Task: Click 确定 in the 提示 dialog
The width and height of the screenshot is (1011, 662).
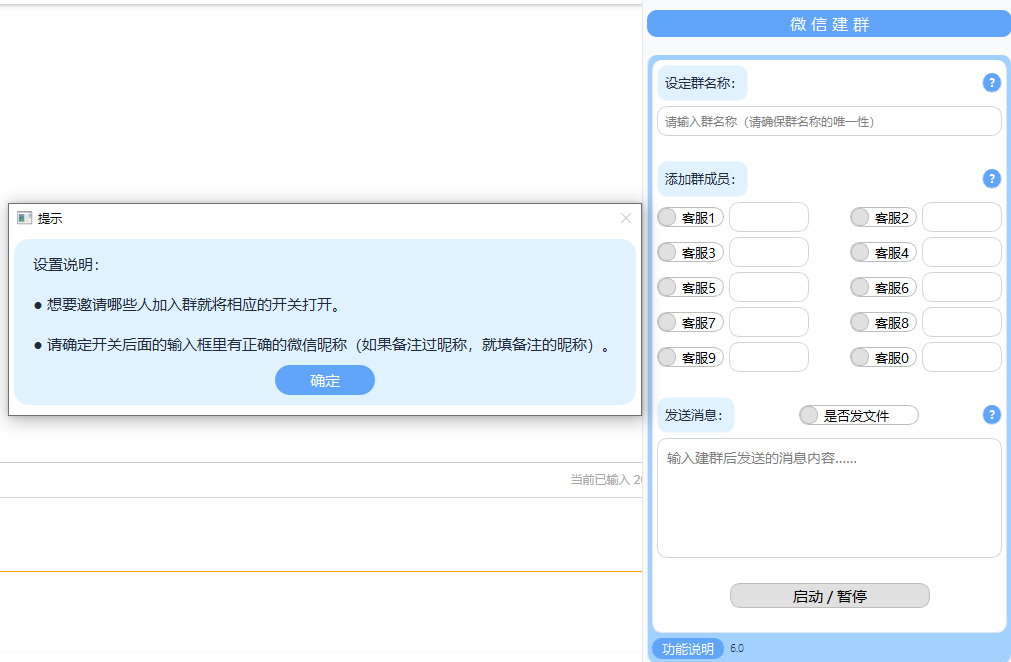Action: click(324, 380)
